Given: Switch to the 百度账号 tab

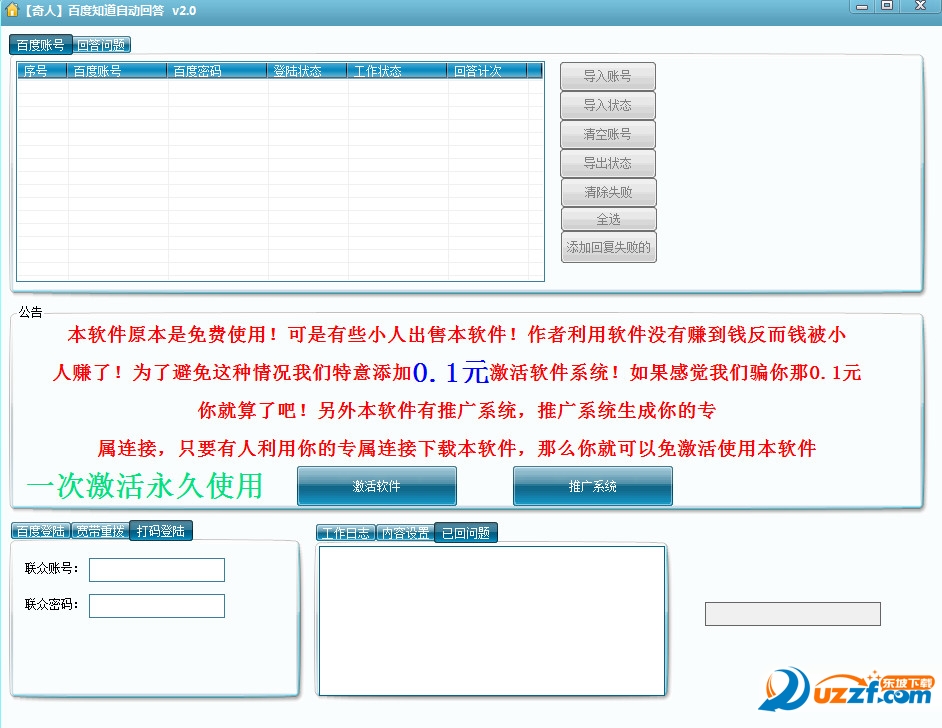Looking at the screenshot, I should point(40,45).
